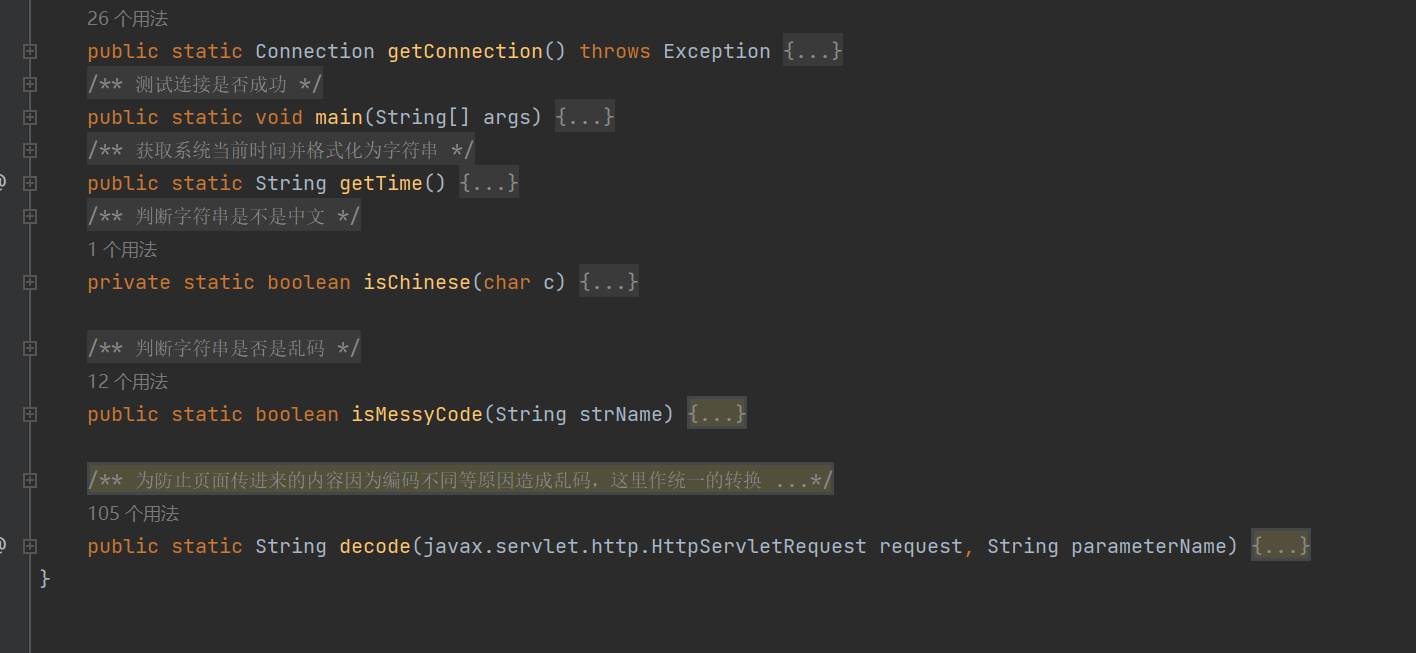1416x653 pixels.
Task: Expand folded {...} body of isMessyCode
Action: 717,414
